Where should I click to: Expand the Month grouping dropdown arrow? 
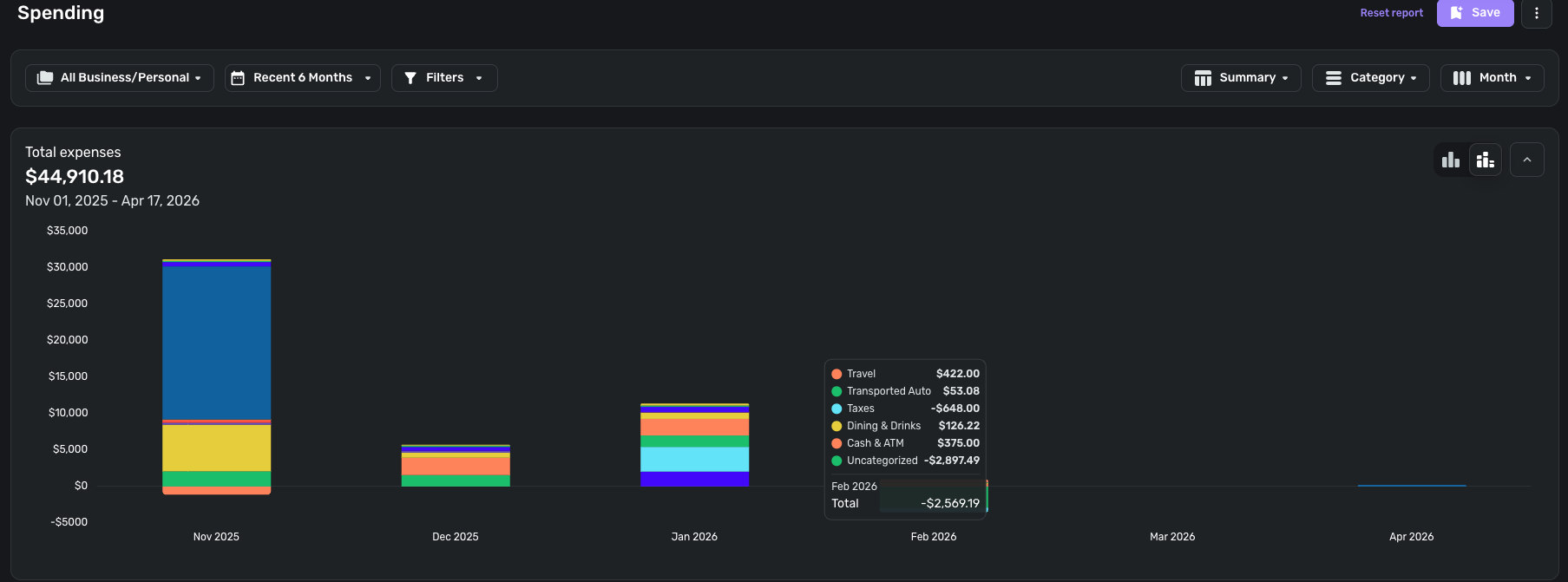[1528, 78]
